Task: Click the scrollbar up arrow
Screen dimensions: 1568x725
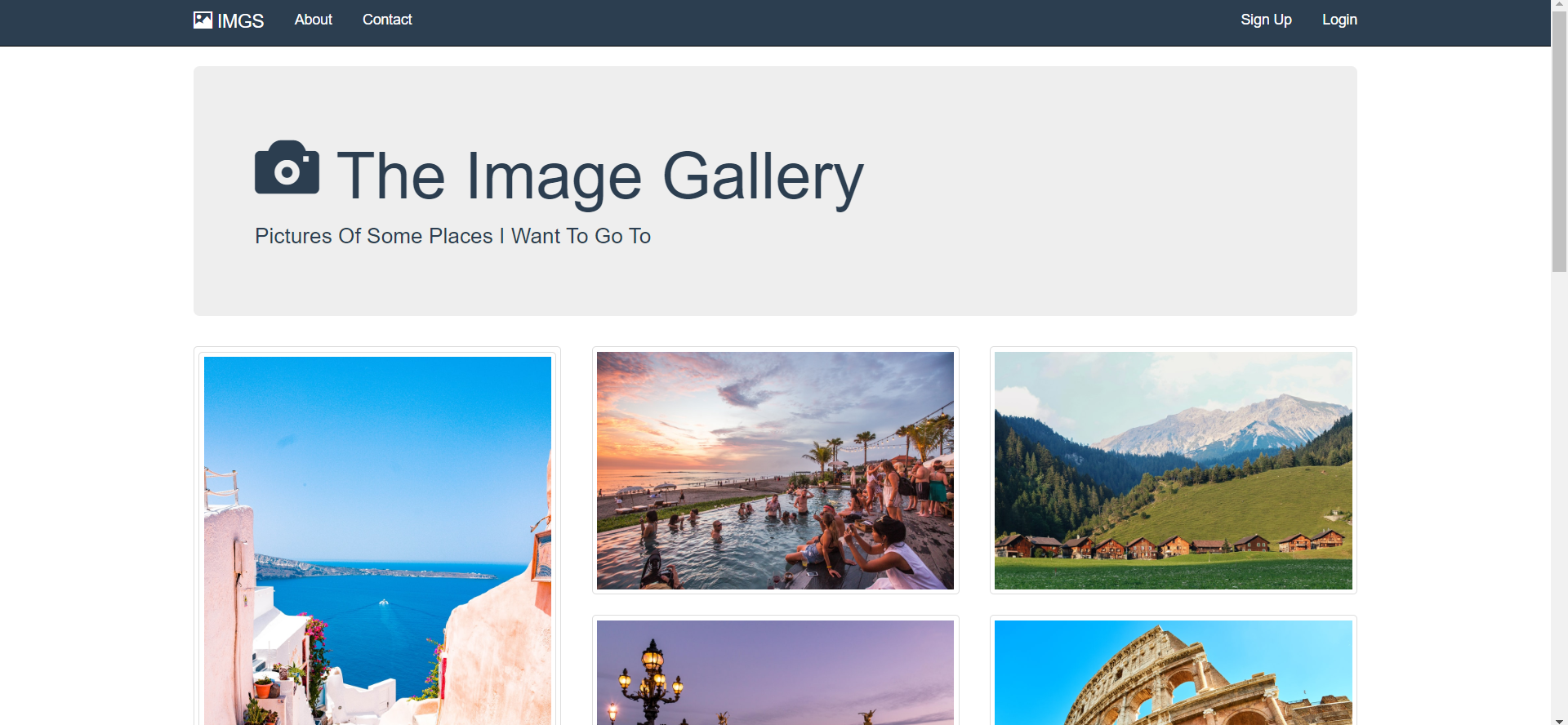Action: coord(1559,5)
